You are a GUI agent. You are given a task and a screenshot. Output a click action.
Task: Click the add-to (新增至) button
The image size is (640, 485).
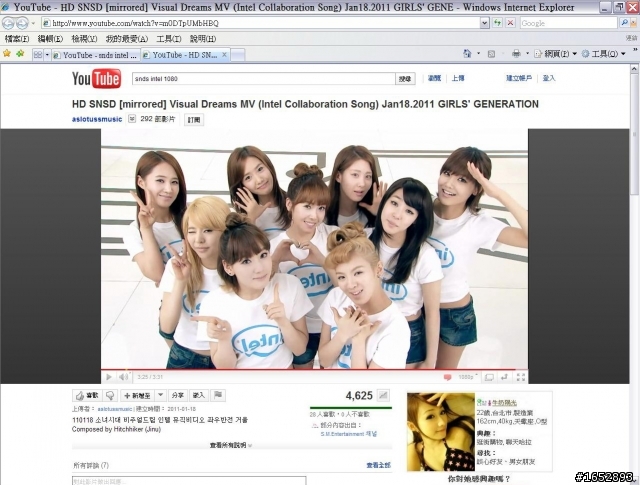[138, 395]
